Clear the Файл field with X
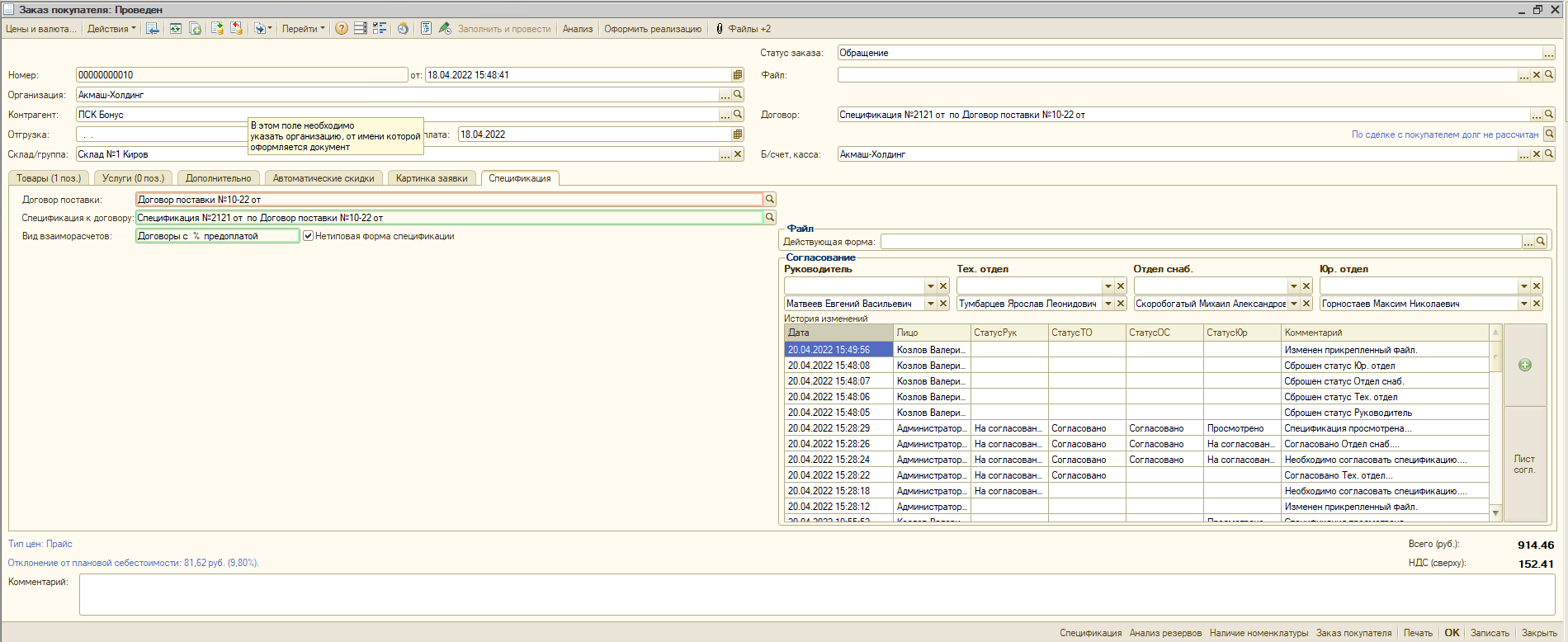 pyautogui.click(x=1537, y=75)
